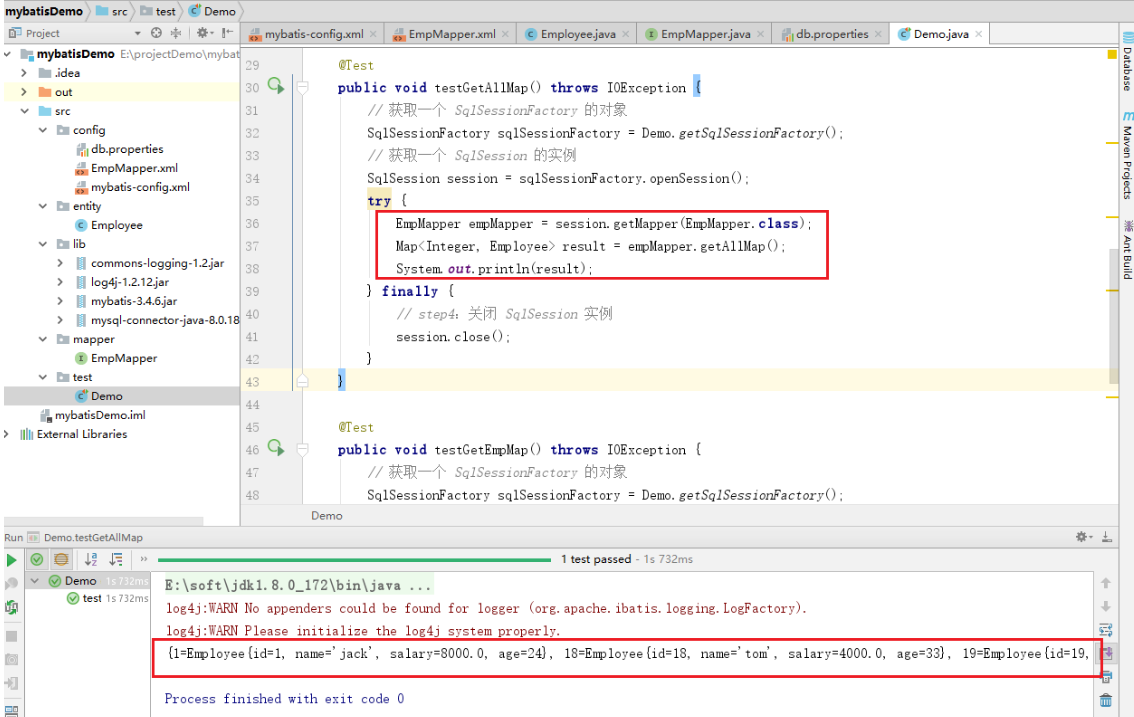Expand the .idea folder
Image resolution: width=1134 pixels, height=717 pixels.
pyautogui.click(x=24, y=73)
